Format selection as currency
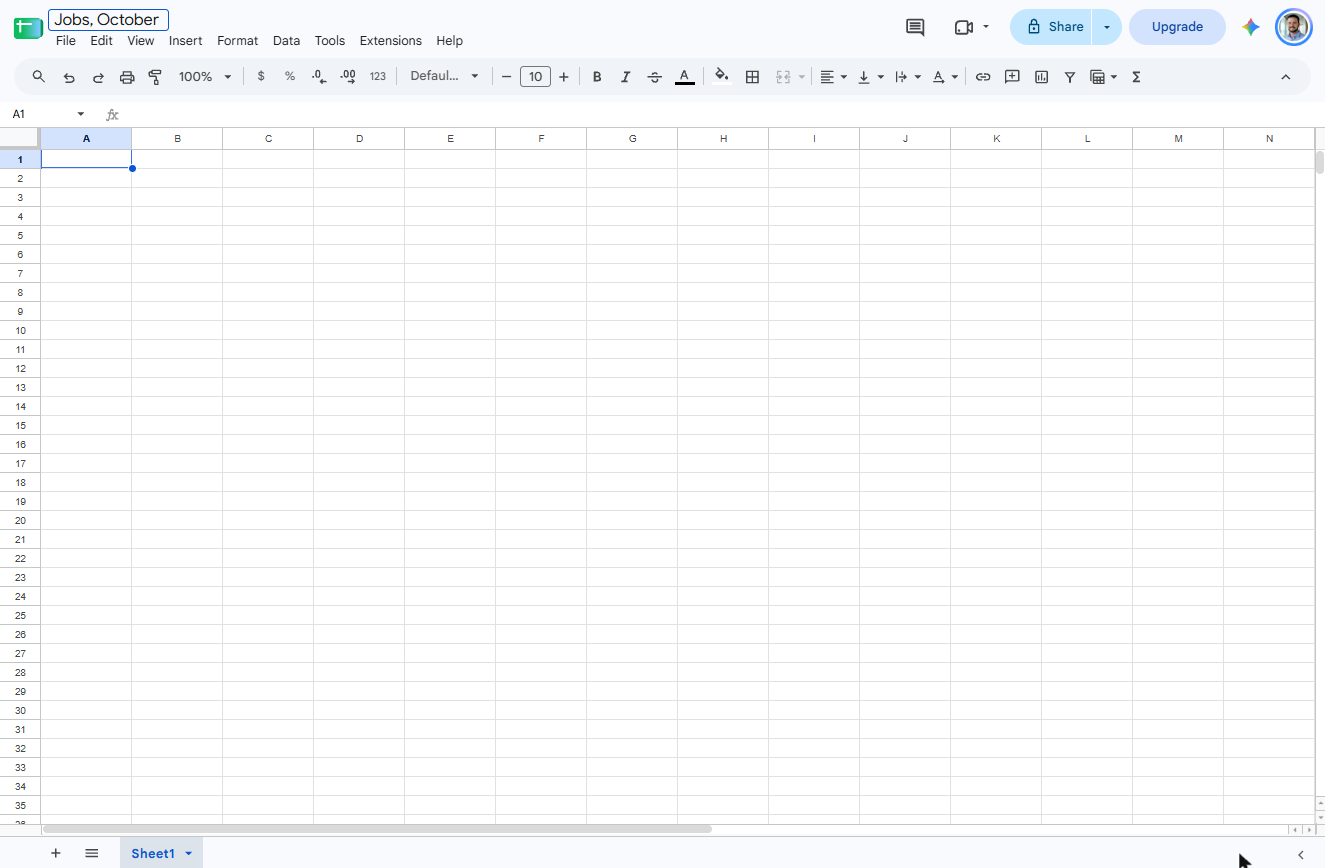This screenshot has width=1325, height=868. click(261, 77)
